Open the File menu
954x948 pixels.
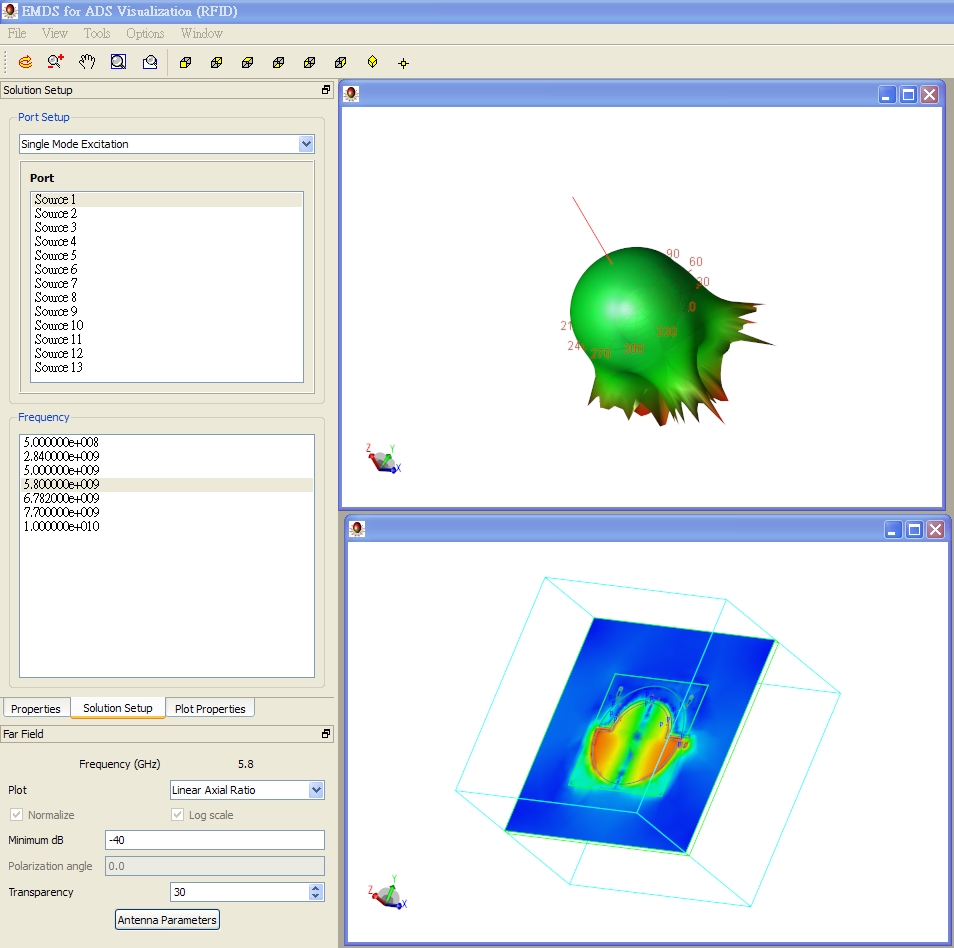coord(16,33)
